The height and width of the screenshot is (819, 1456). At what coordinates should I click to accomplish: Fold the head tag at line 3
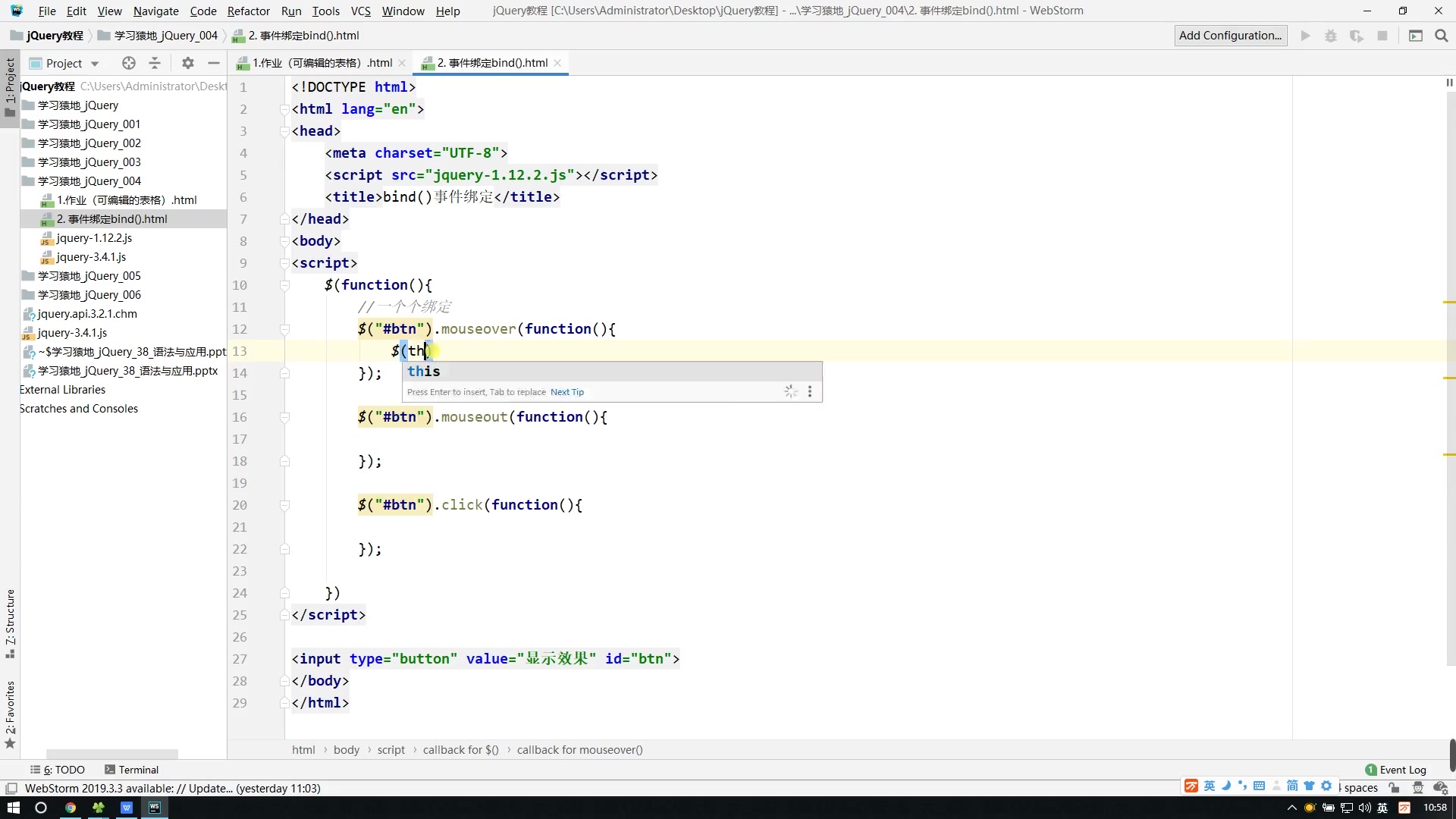[285, 131]
